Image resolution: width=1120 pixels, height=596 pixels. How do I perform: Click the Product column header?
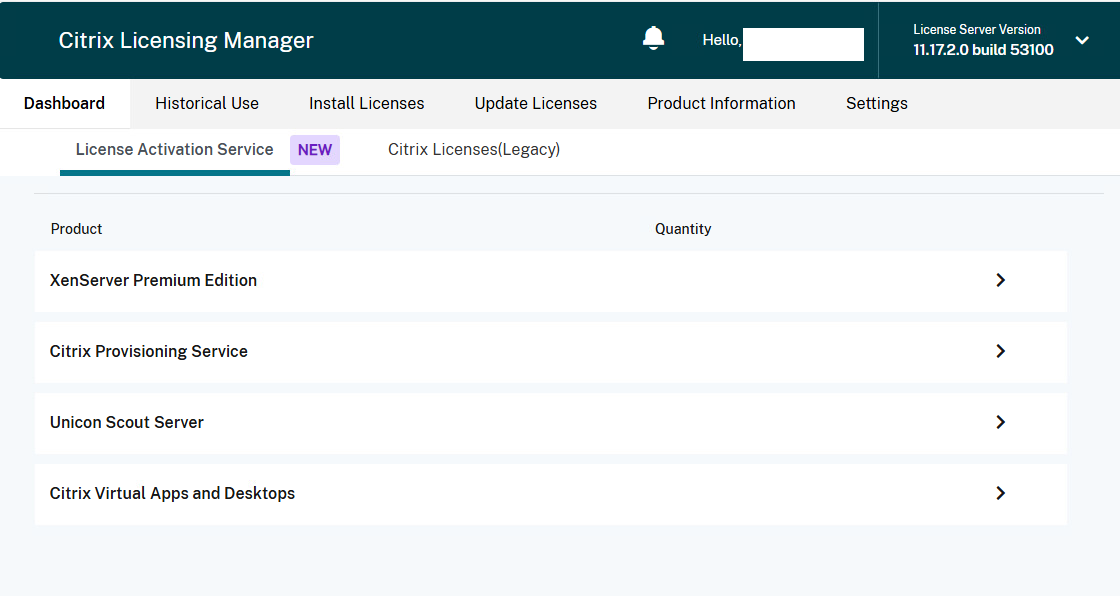[x=76, y=229]
